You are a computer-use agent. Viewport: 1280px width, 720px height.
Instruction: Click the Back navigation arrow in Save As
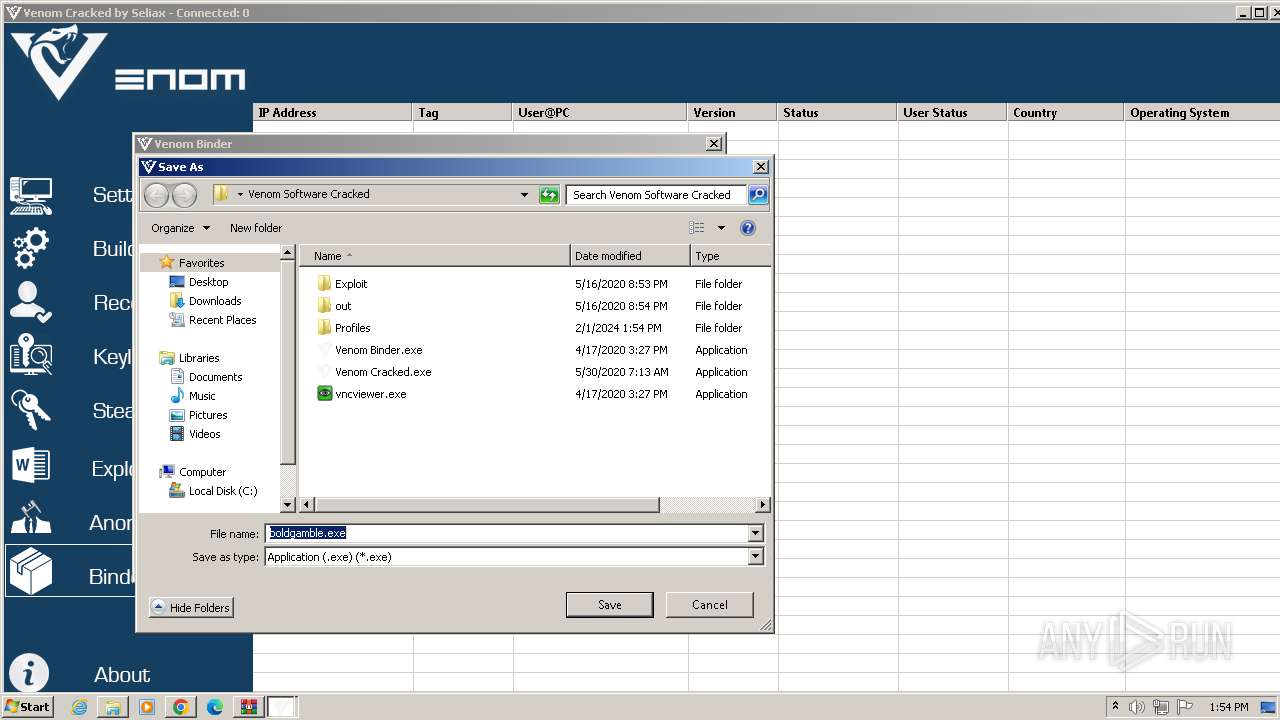157,195
